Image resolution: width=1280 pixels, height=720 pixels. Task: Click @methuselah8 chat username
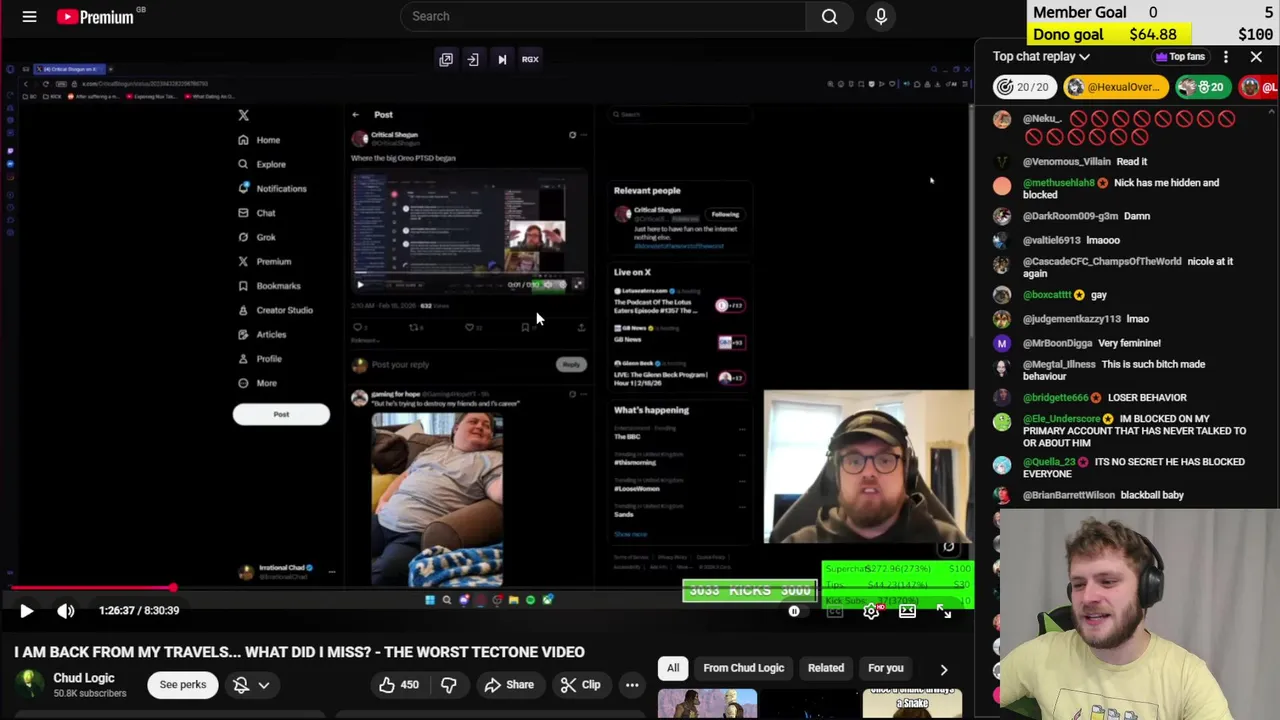pos(1058,183)
